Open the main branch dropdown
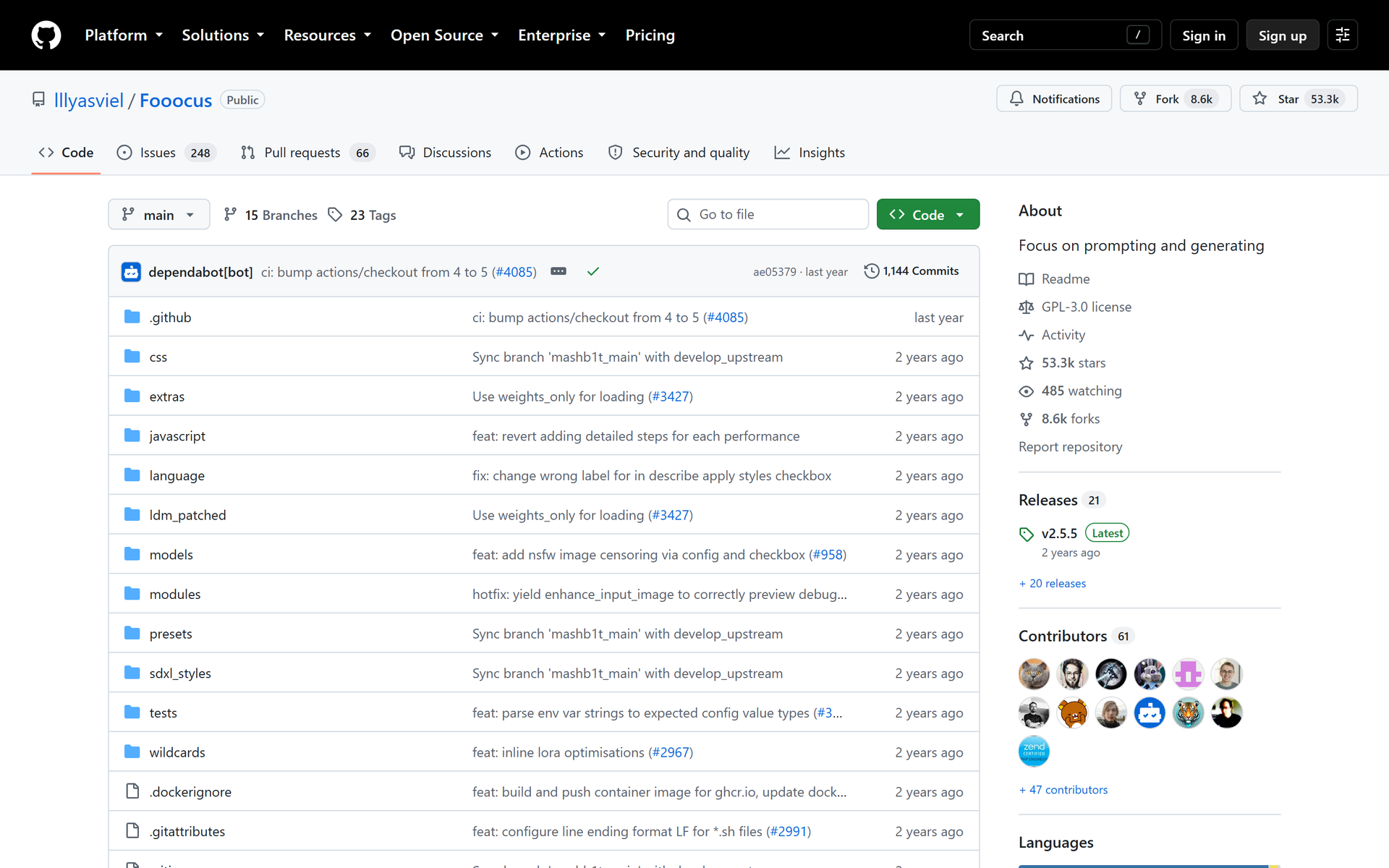This screenshot has width=1389, height=868. click(x=159, y=214)
